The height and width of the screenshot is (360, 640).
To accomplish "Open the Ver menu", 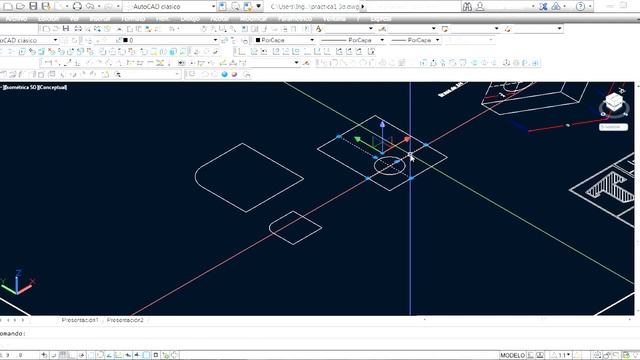I will (x=74, y=19).
